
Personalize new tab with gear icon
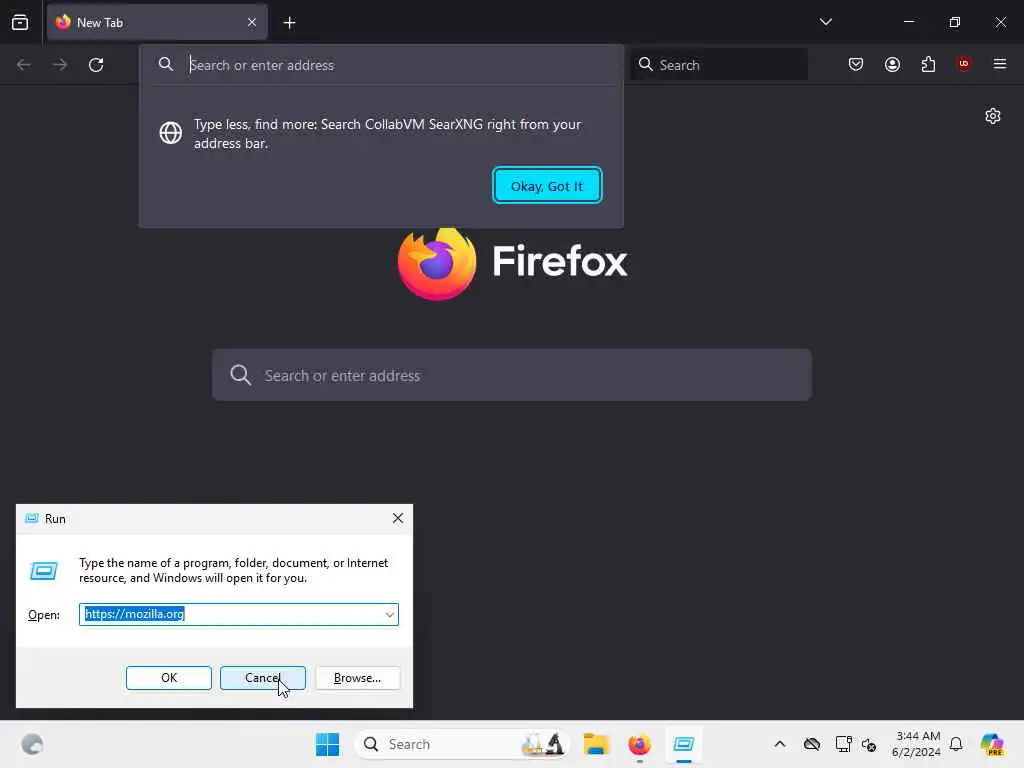pos(993,116)
